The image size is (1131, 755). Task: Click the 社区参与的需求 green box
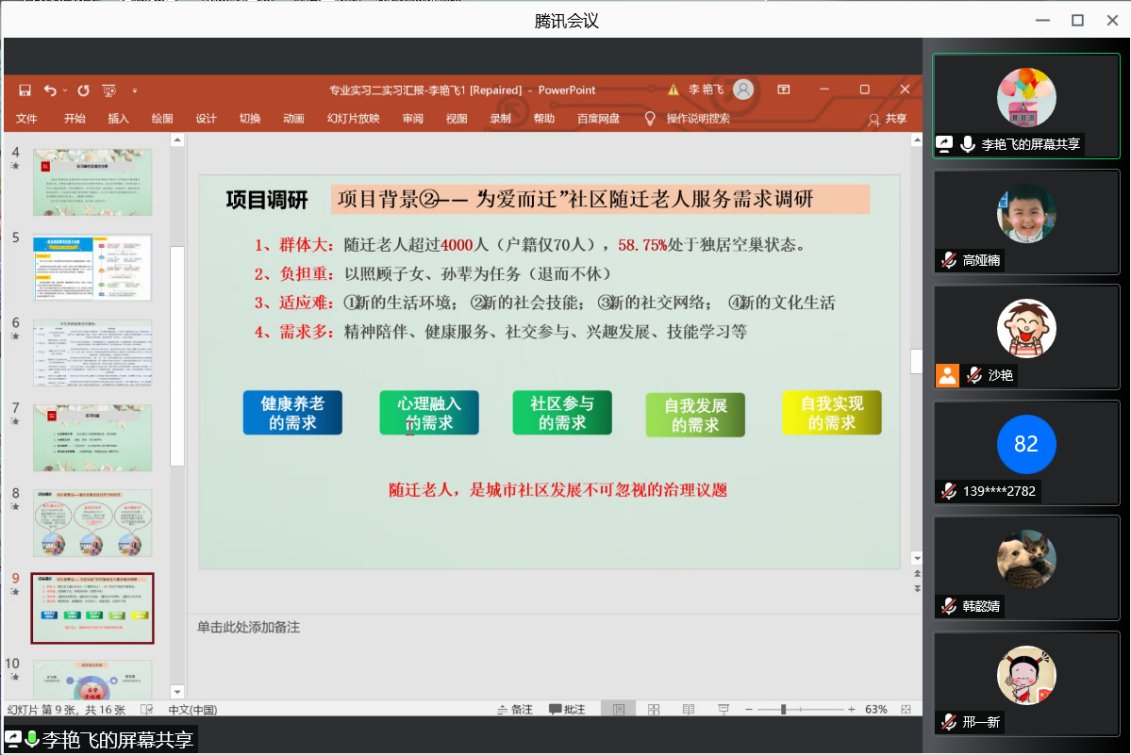click(562, 412)
